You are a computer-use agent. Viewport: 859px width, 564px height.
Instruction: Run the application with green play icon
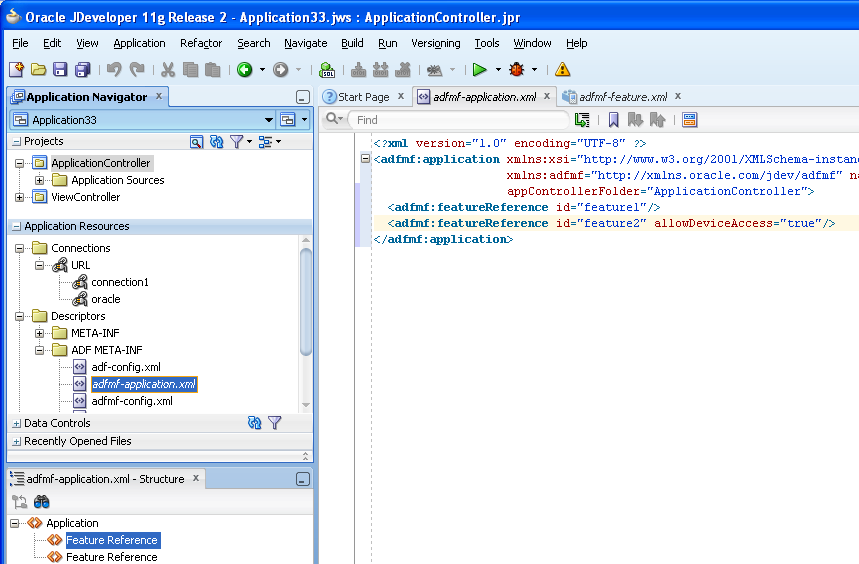(x=479, y=70)
